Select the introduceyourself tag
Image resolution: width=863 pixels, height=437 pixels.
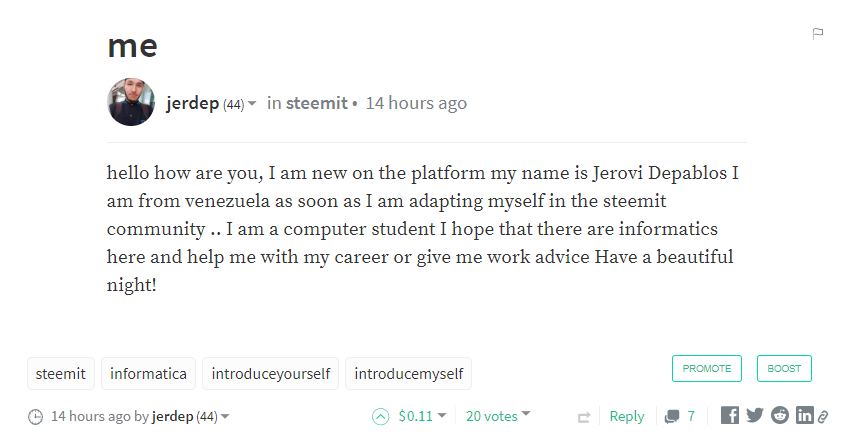[x=270, y=374]
